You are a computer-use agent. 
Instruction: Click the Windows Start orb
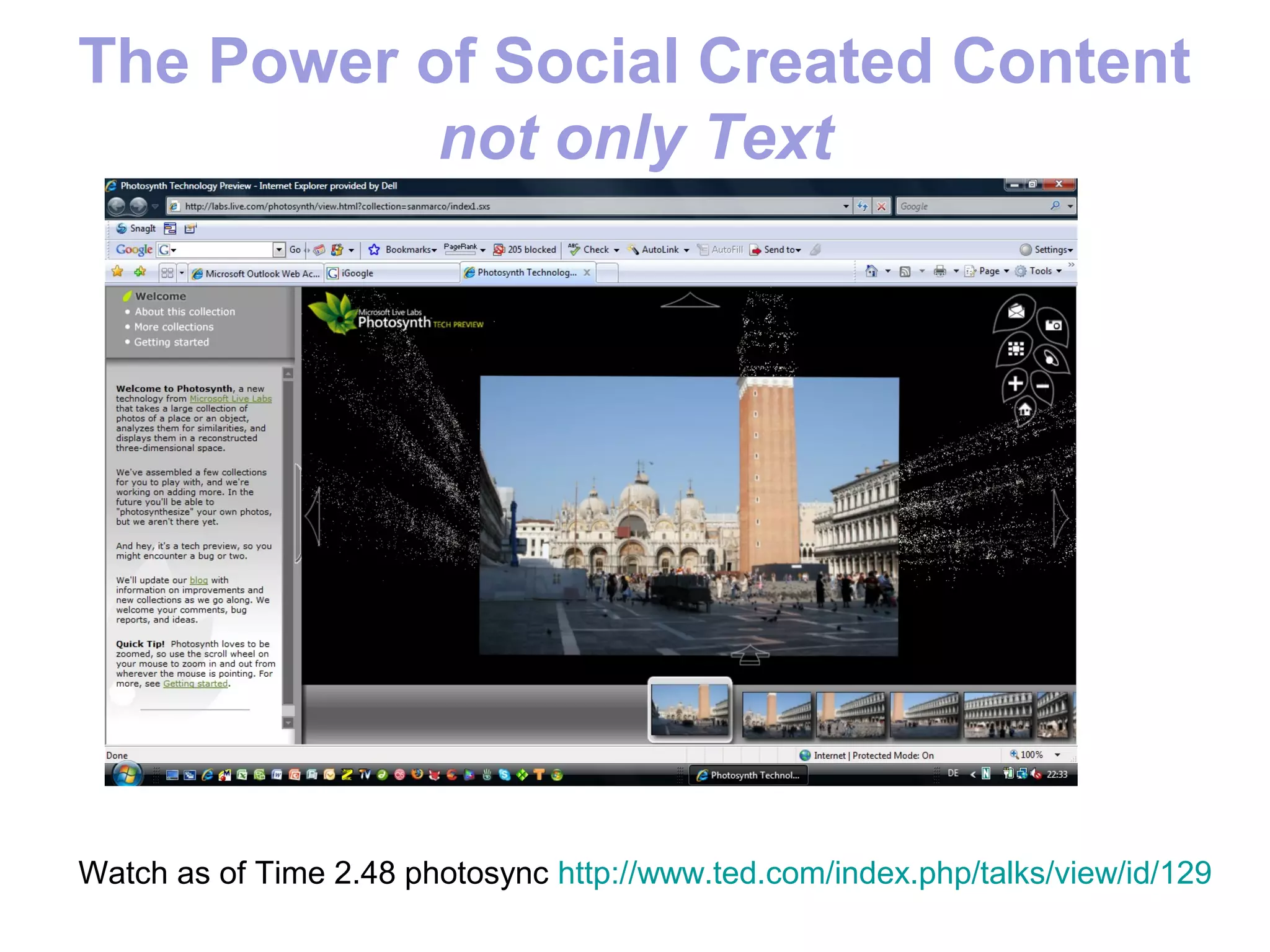(127, 775)
